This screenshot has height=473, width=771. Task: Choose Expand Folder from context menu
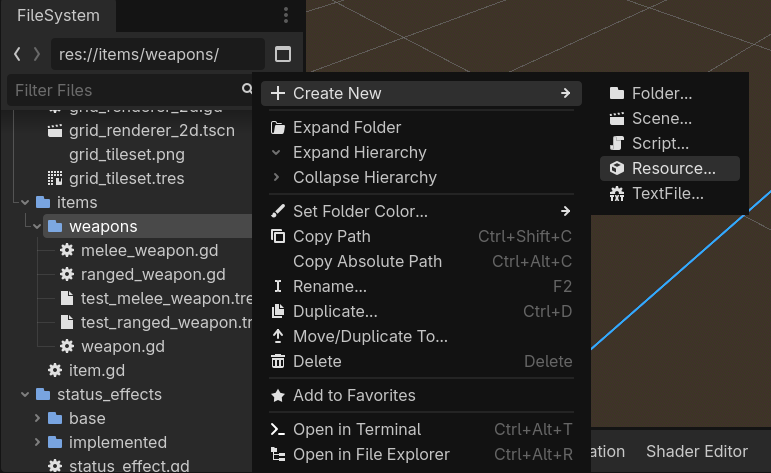tap(421, 127)
